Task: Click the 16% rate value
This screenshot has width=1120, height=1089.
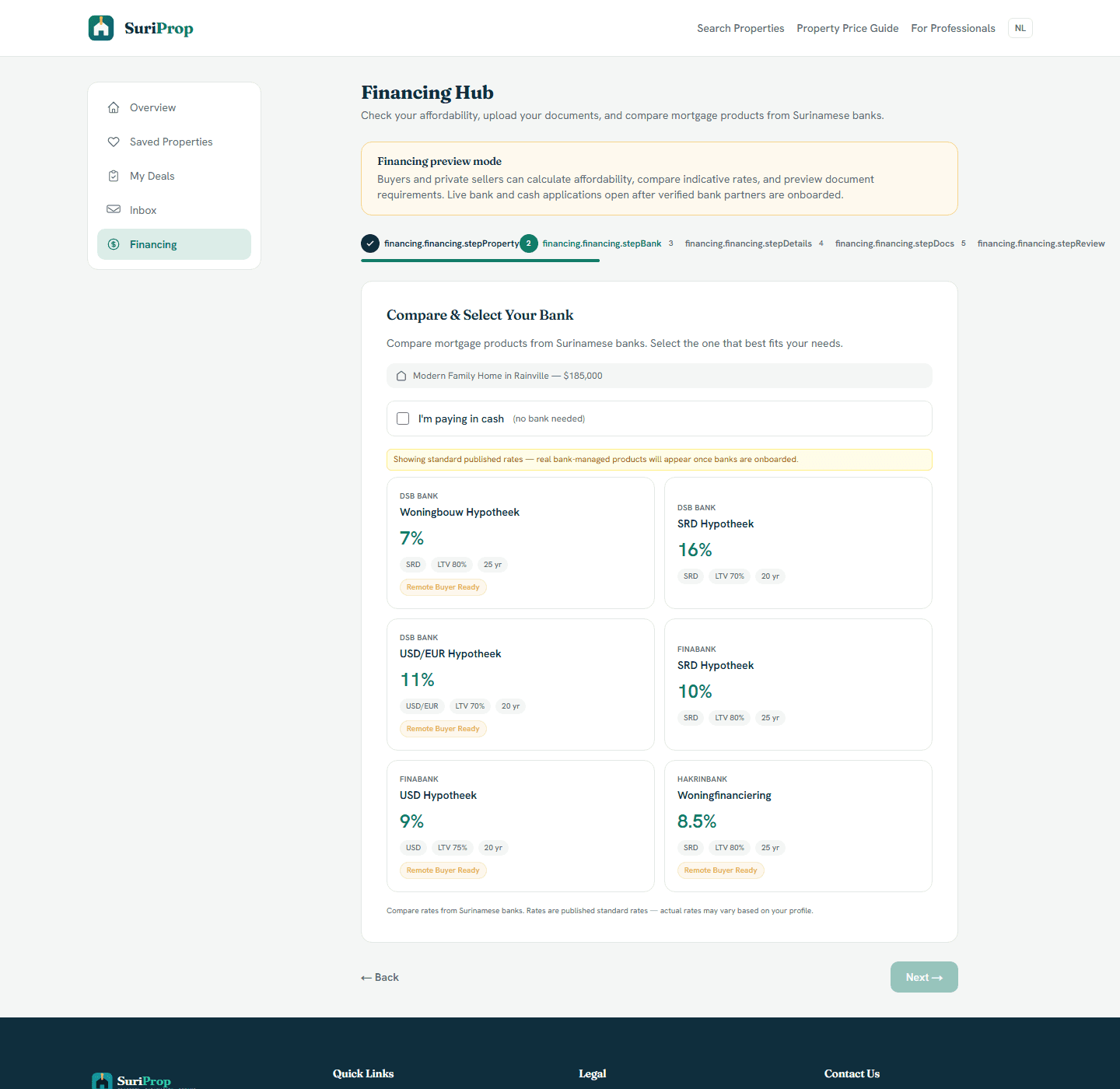Action: click(x=695, y=550)
